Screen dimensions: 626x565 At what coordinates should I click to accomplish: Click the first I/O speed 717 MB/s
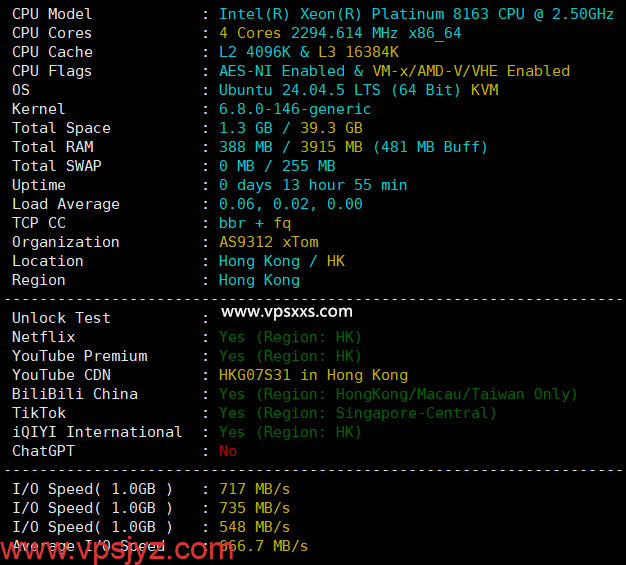click(254, 489)
